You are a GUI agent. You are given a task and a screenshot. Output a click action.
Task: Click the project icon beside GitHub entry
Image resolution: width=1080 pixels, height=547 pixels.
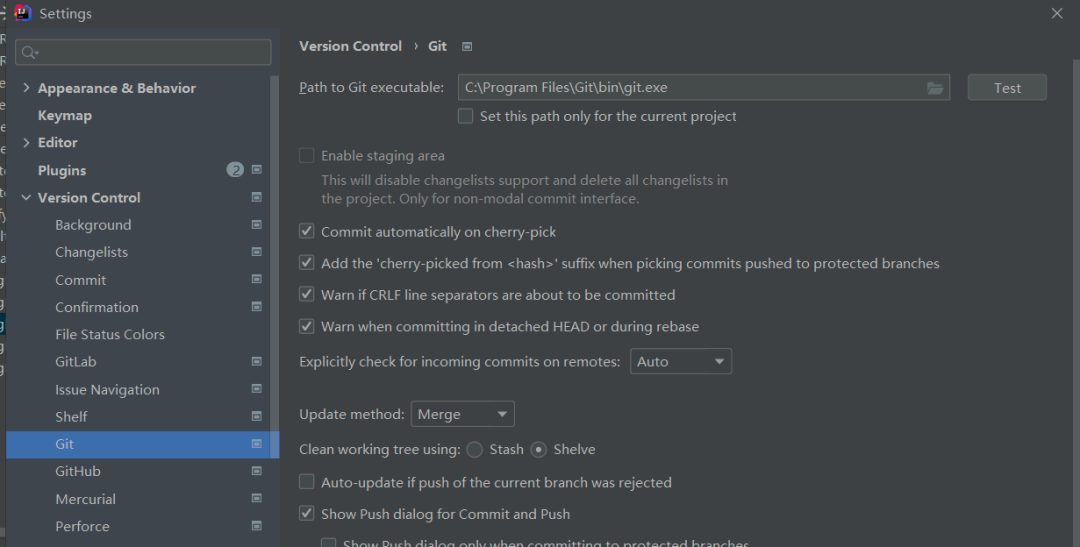click(x=257, y=471)
